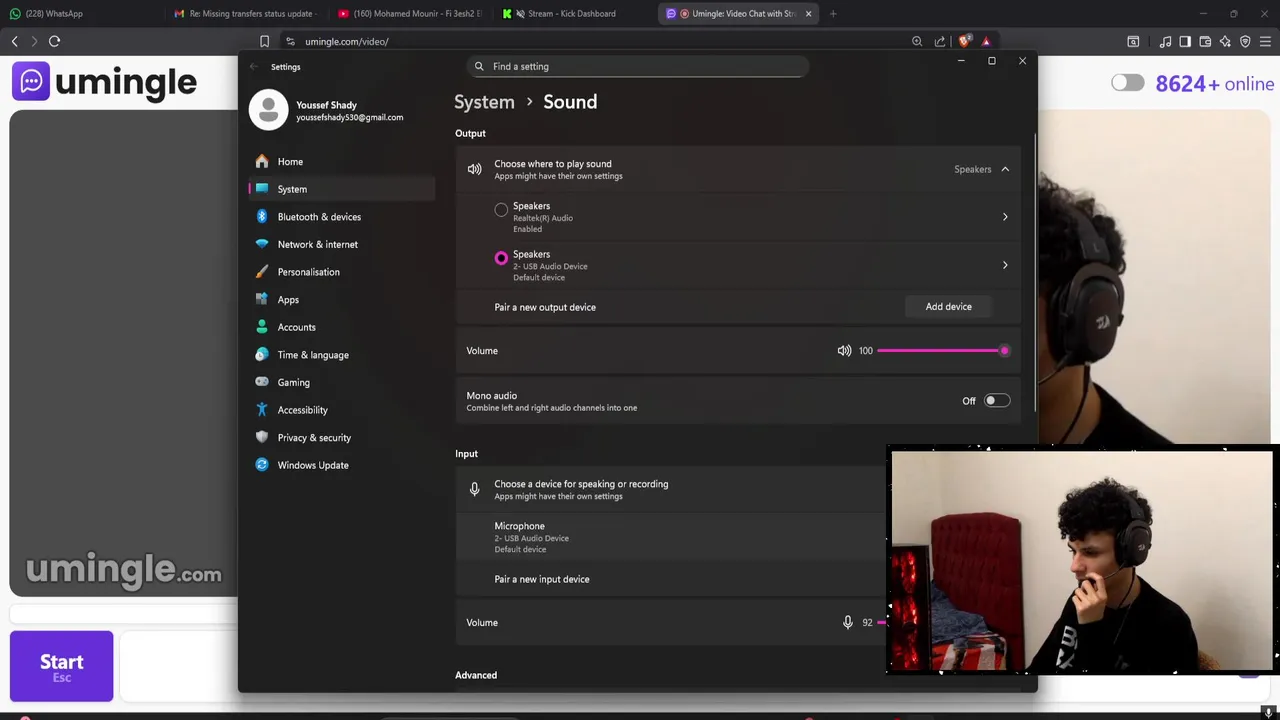Viewport: 1280px width, 720px height.
Task: Open Network & internet settings
Action: (341, 244)
